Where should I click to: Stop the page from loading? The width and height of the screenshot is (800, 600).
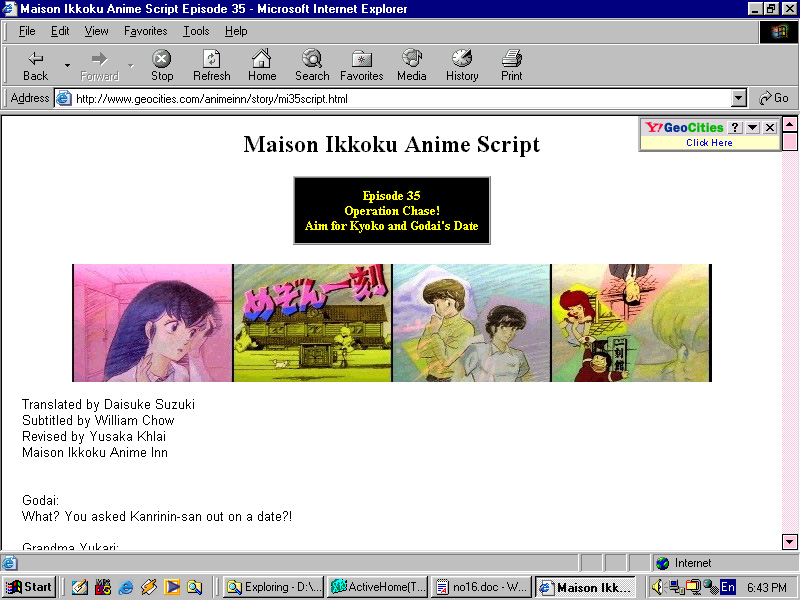(162, 66)
